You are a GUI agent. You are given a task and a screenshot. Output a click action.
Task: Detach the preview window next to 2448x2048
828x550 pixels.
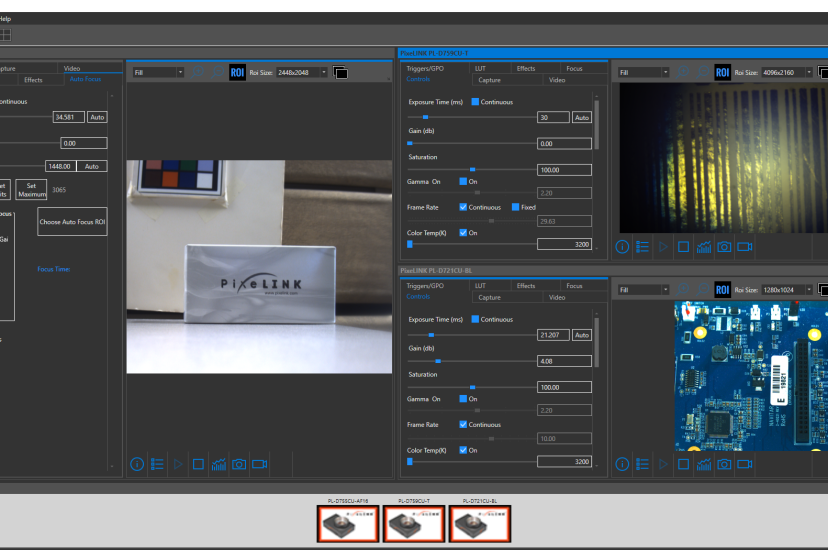tap(341, 72)
